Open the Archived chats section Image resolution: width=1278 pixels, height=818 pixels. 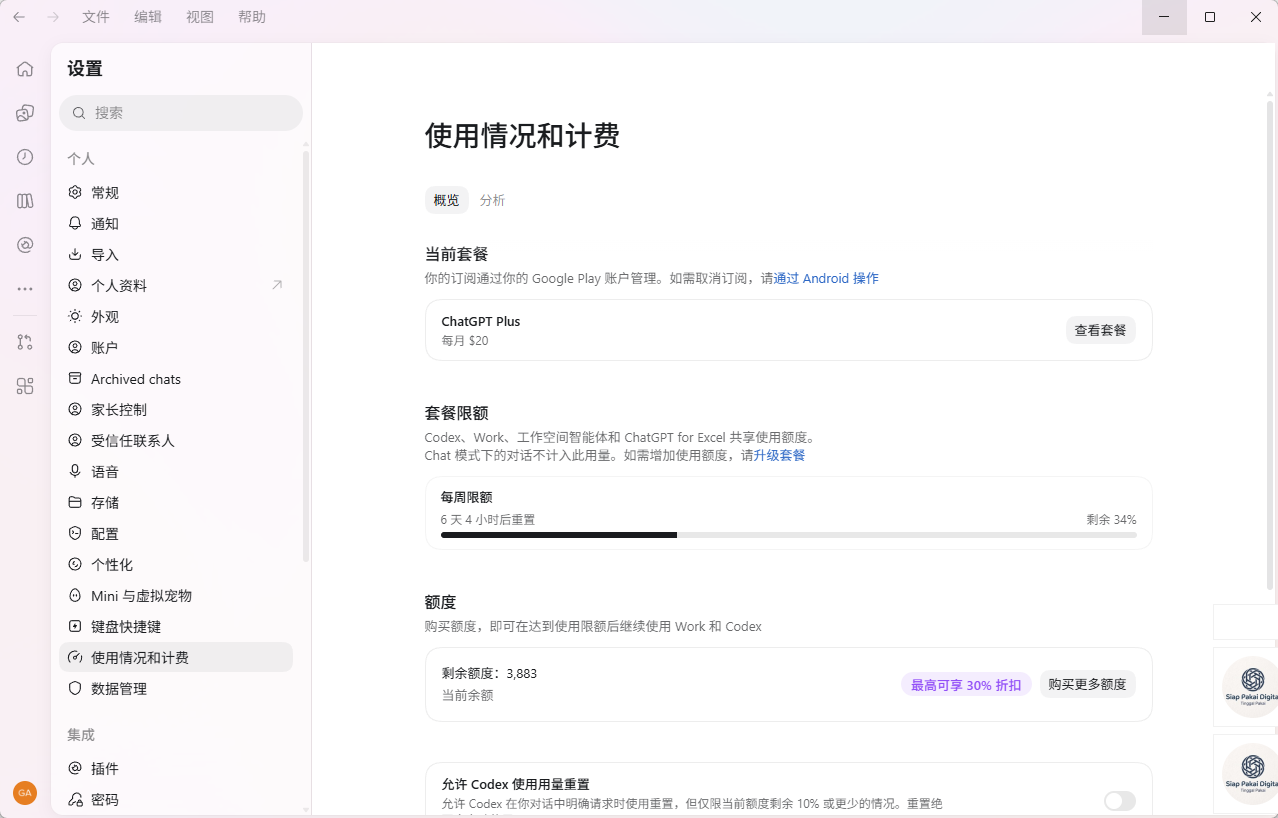point(176,379)
